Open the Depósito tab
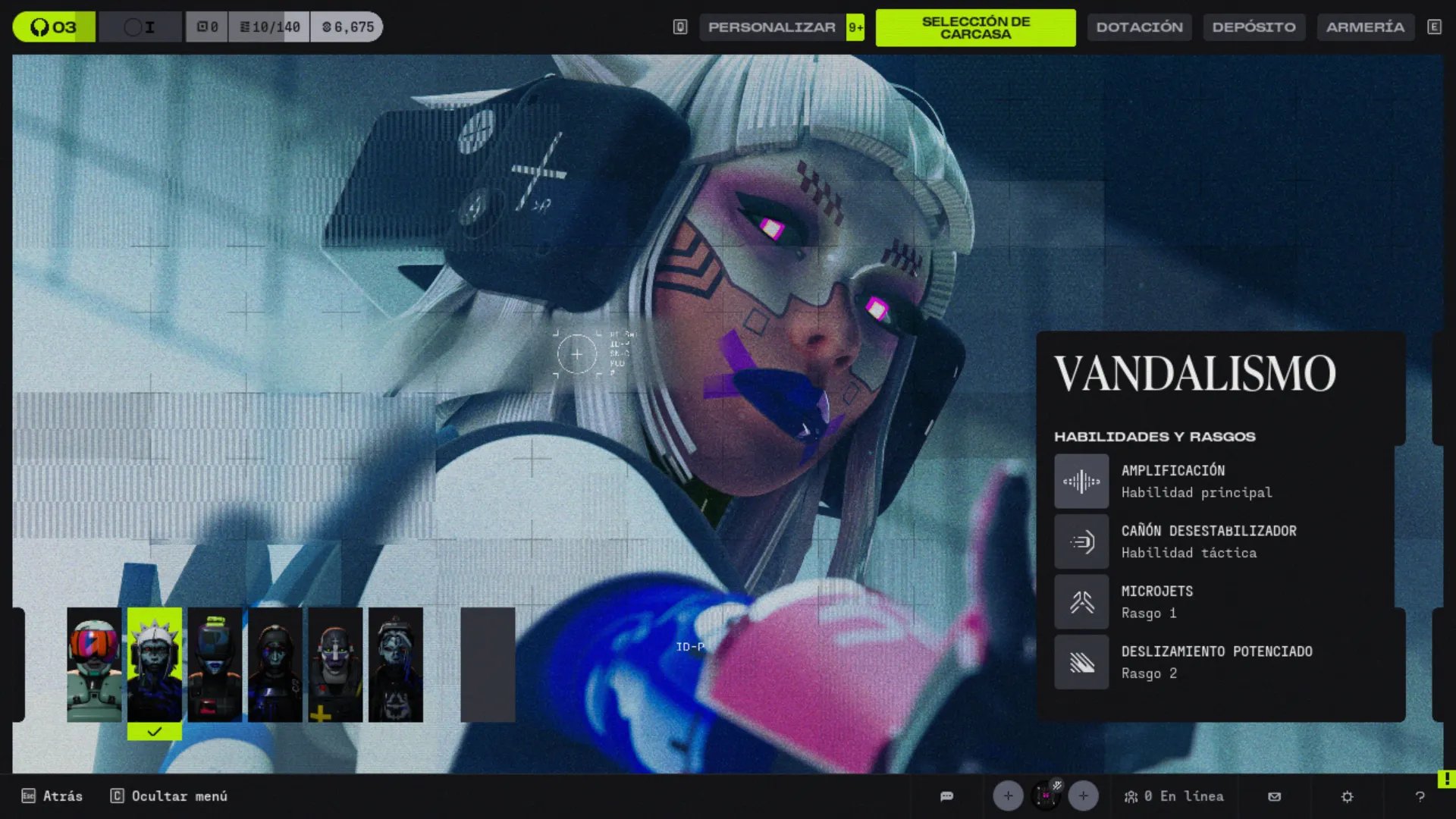1456x819 pixels. click(x=1254, y=27)
